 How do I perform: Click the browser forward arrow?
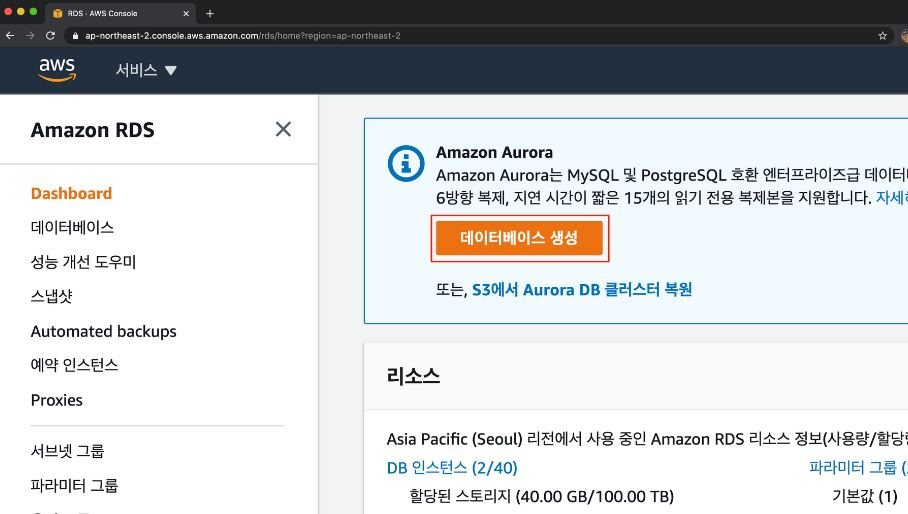pyautogui.click(x=30, y=36)
